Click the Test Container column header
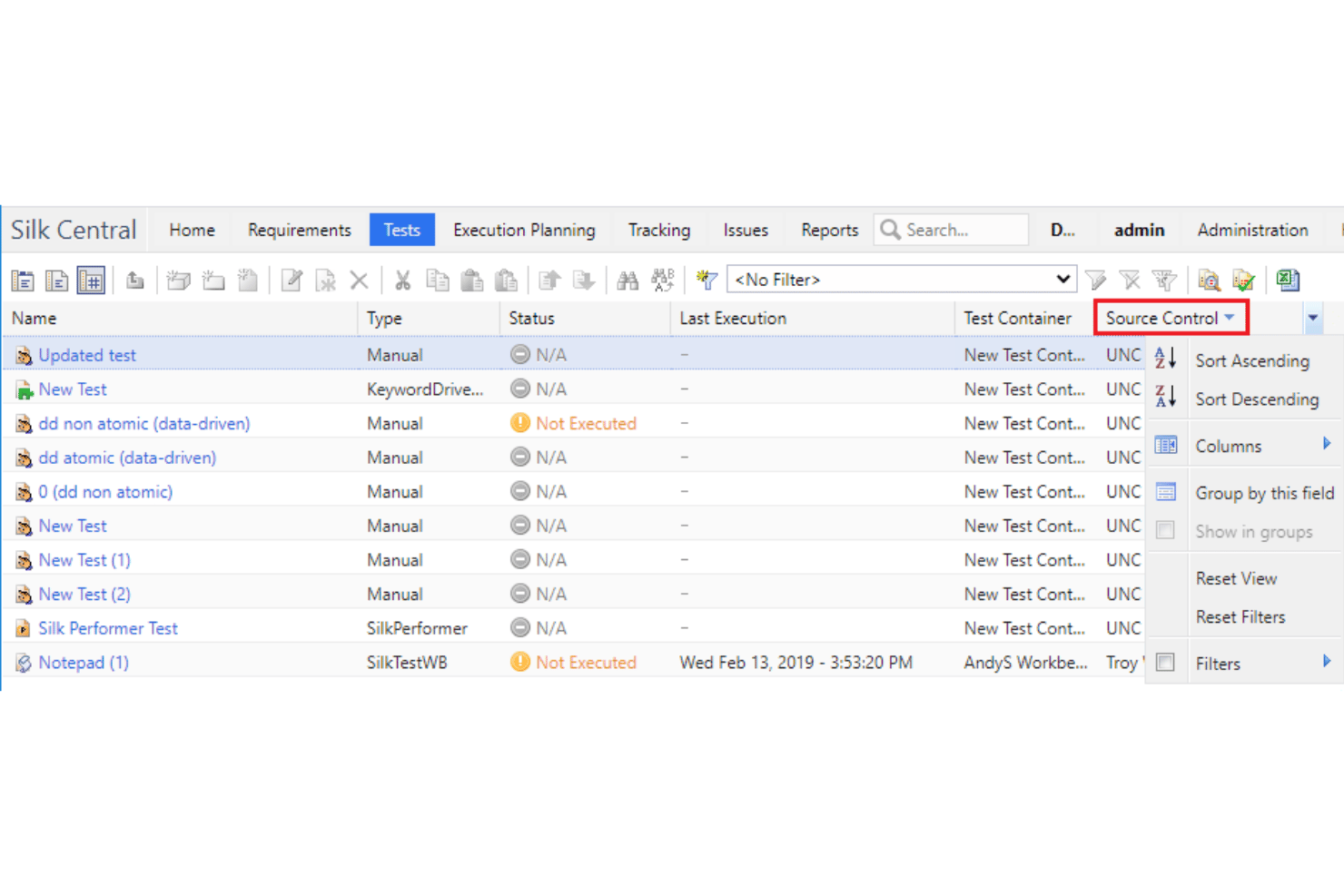1344x896 pixels. (x=1024, y=319)
